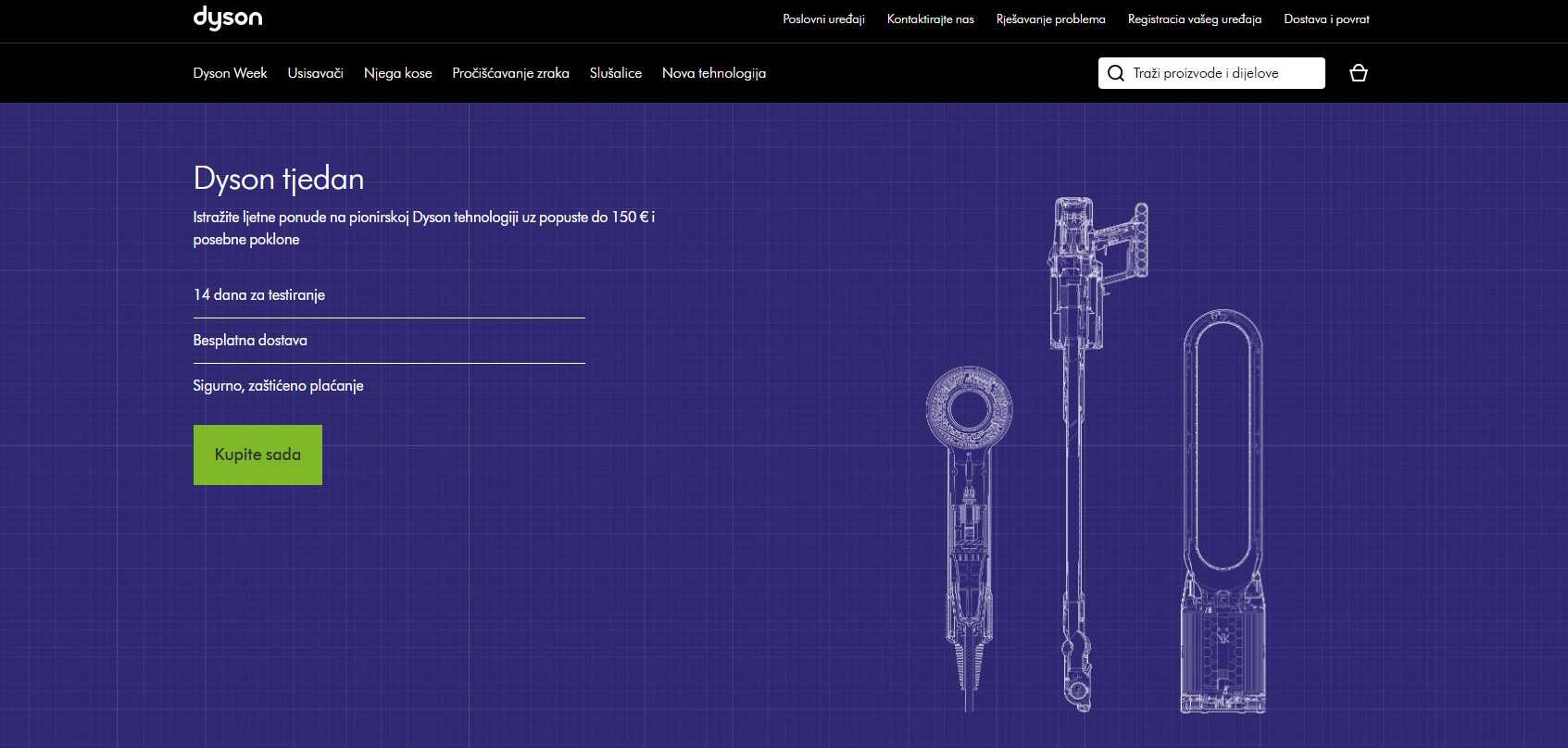Open the Pročišćavanje zraka menu
This screenshot has height=748, width=1568.
(x=510, y=73)
